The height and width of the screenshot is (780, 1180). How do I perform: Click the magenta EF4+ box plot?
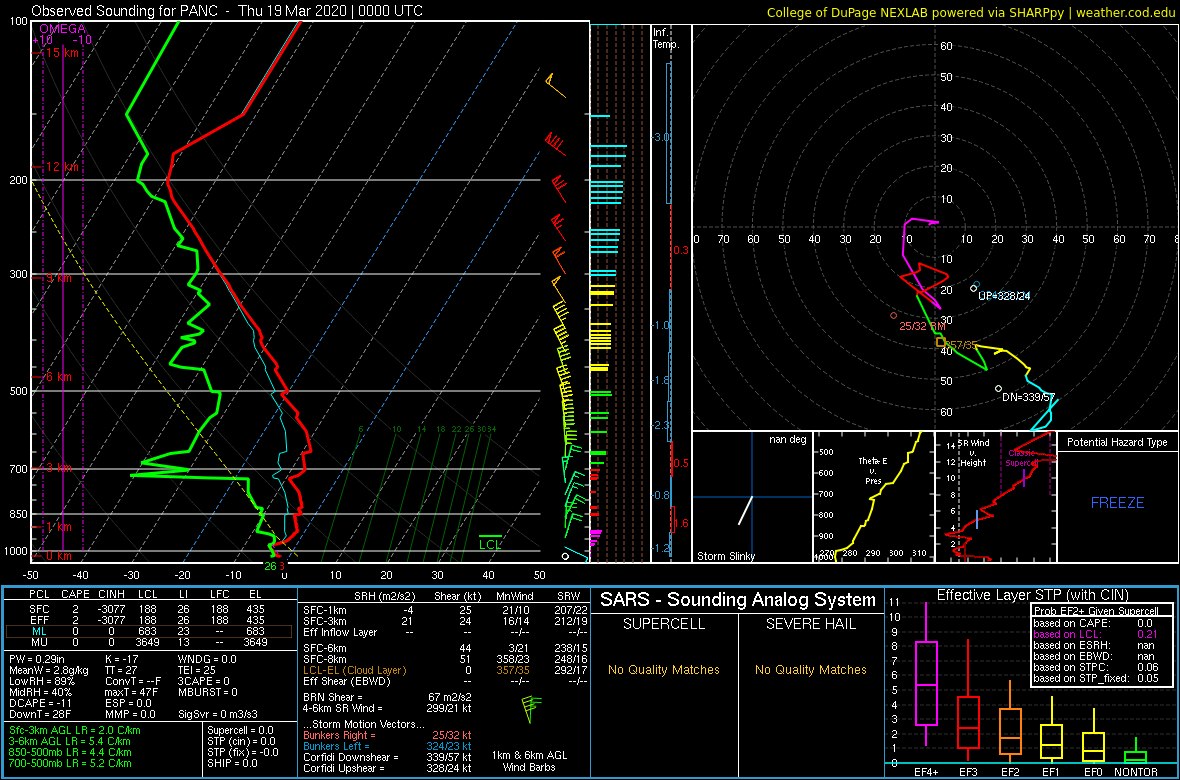(x=925, y=684)
